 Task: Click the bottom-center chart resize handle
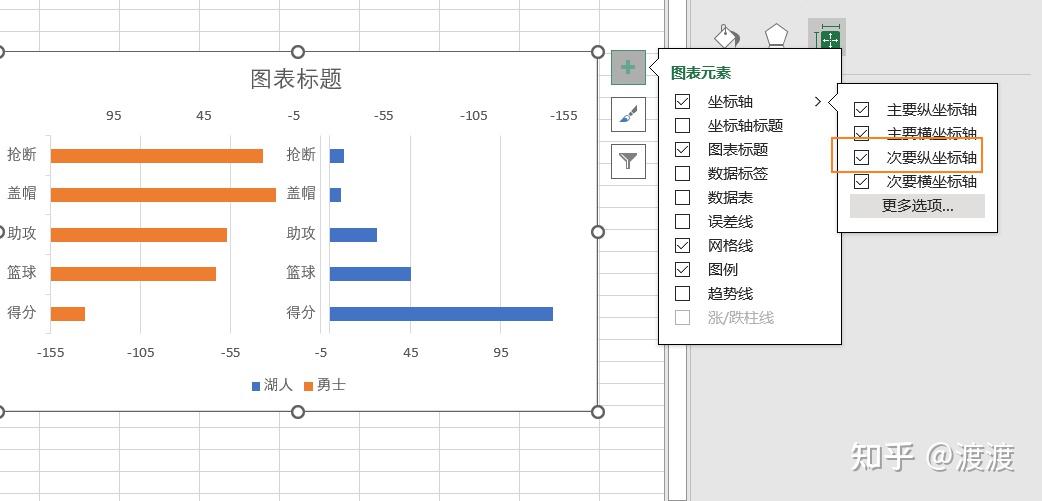[298, 412]
